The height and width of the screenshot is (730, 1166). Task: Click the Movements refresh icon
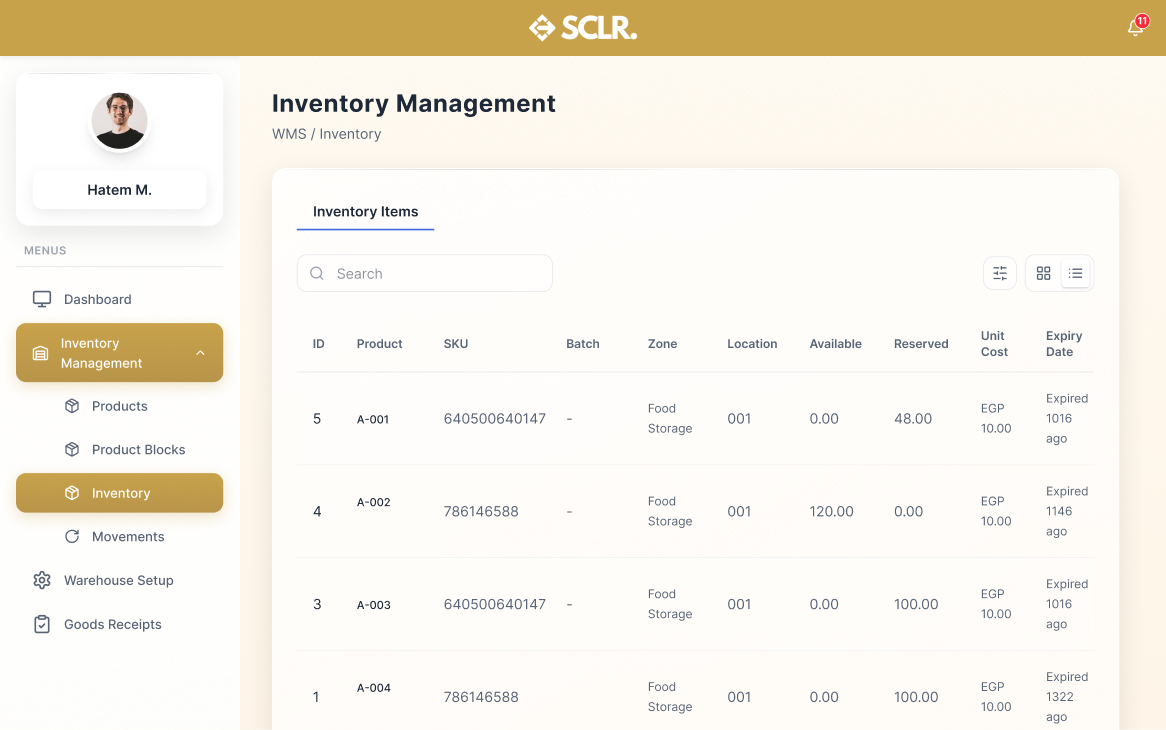tap(72, 537)
